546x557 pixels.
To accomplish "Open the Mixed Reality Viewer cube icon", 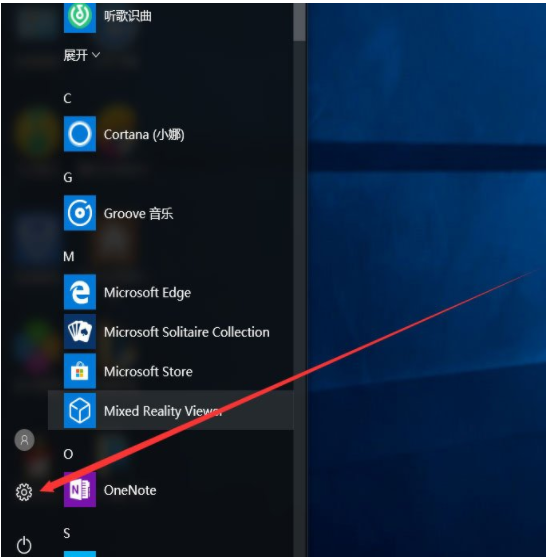I will click(x=80, y=410).
